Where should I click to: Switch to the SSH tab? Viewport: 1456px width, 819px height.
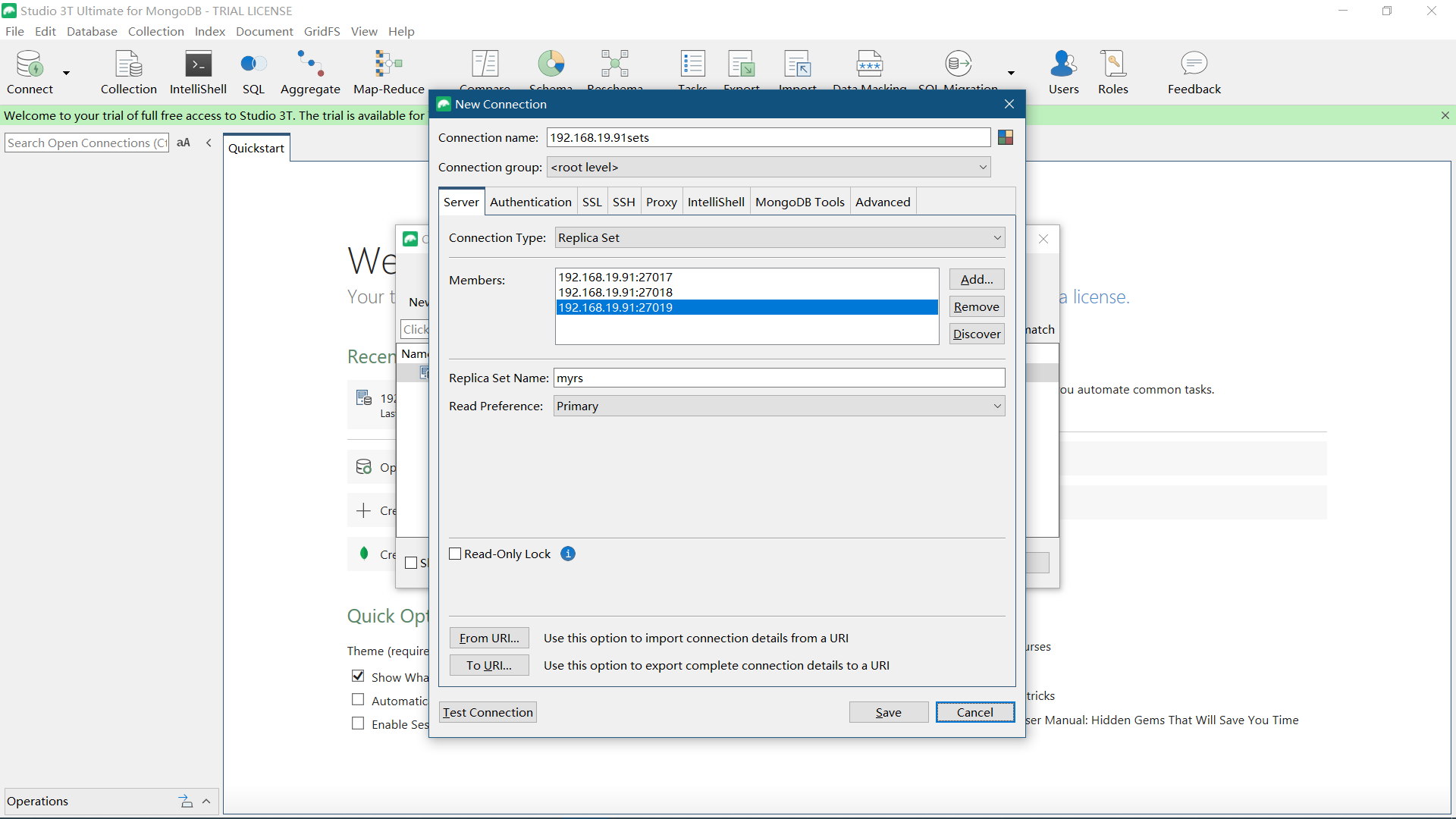[623, 202]
